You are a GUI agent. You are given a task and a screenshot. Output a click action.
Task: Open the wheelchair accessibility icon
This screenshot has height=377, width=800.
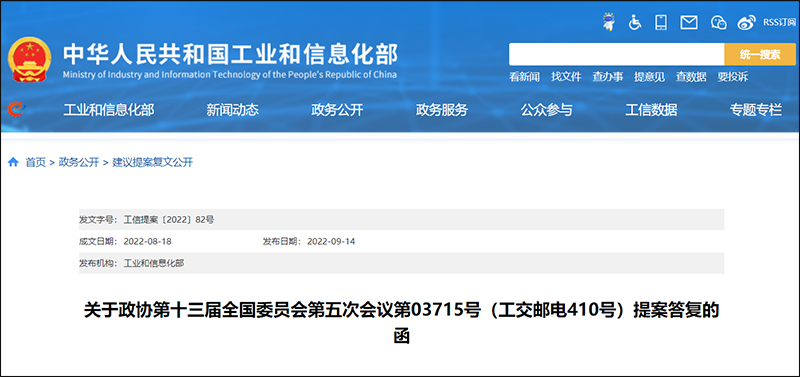[x=635, y=22]
